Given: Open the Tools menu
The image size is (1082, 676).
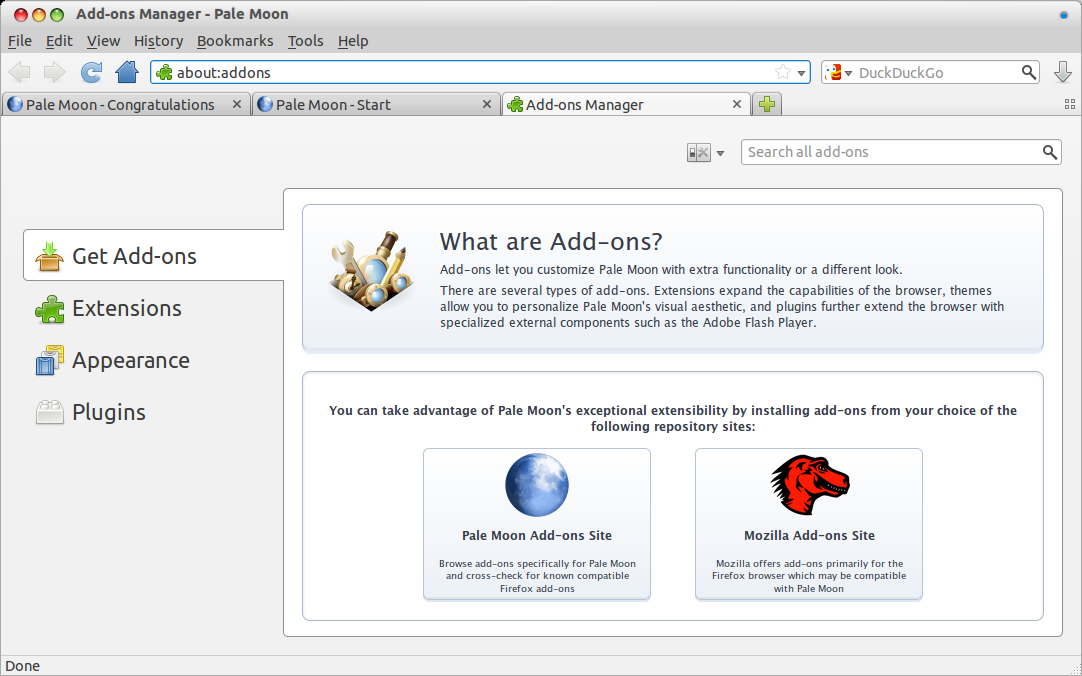Looking at the screenshot, I should tap(305, 41).
